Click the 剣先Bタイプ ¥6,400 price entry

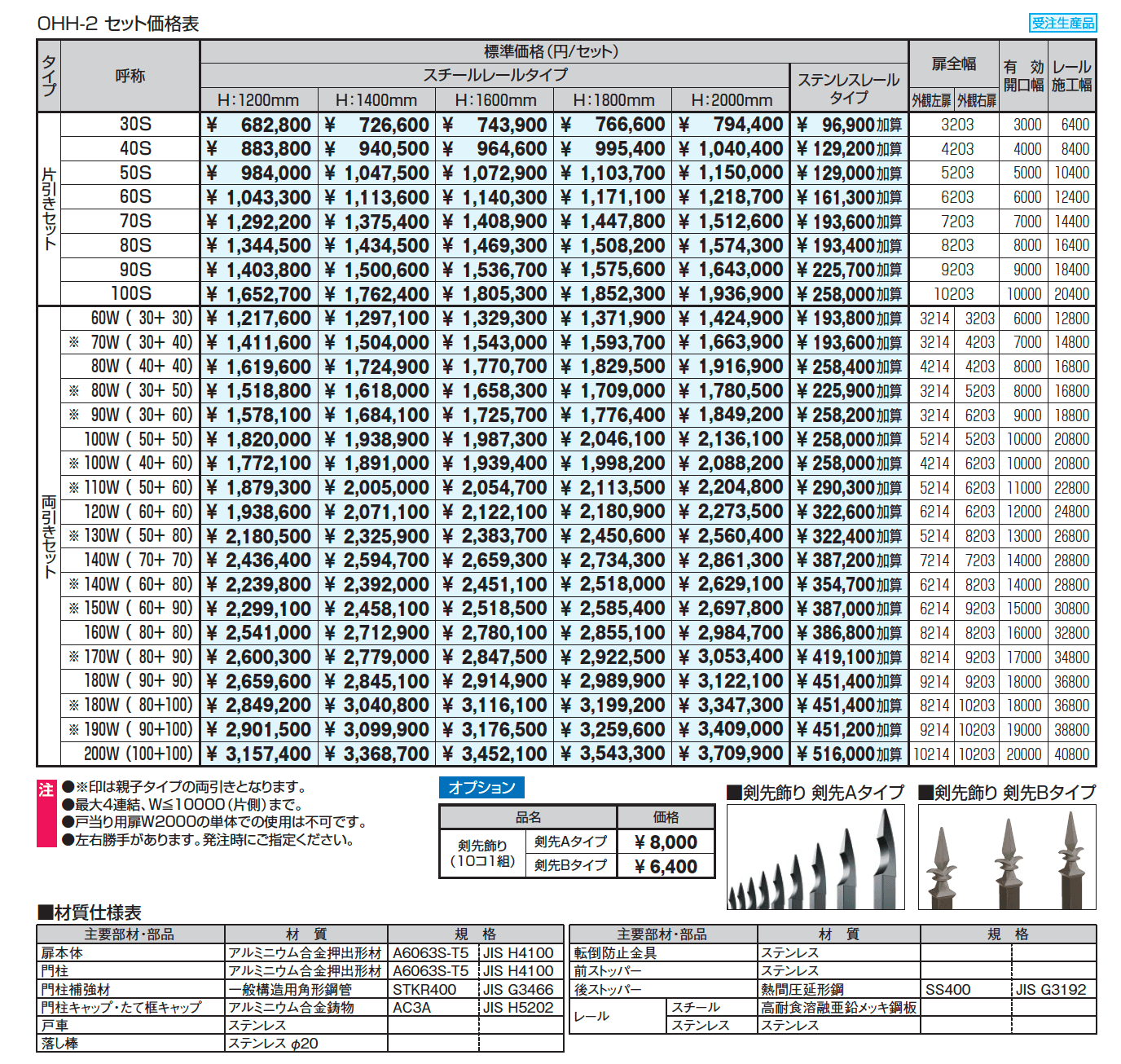coord(666,866)
